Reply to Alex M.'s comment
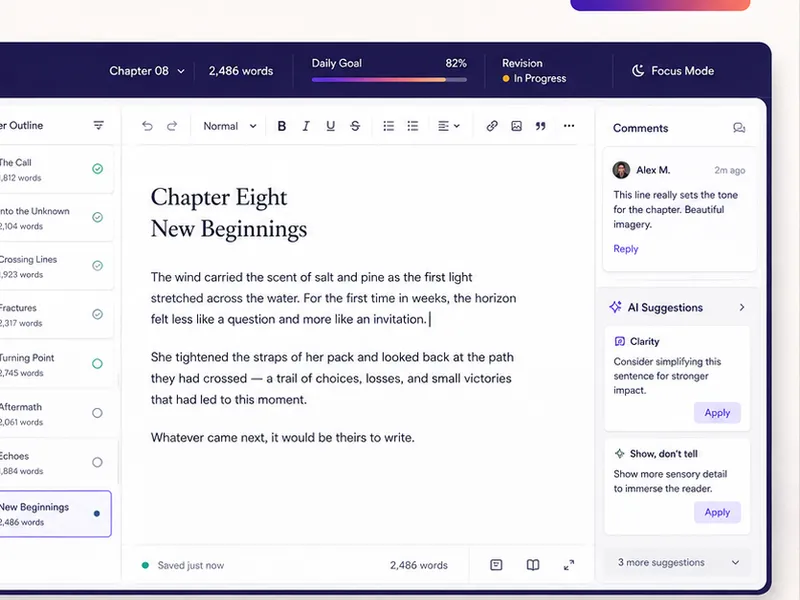 click(626, 248)
